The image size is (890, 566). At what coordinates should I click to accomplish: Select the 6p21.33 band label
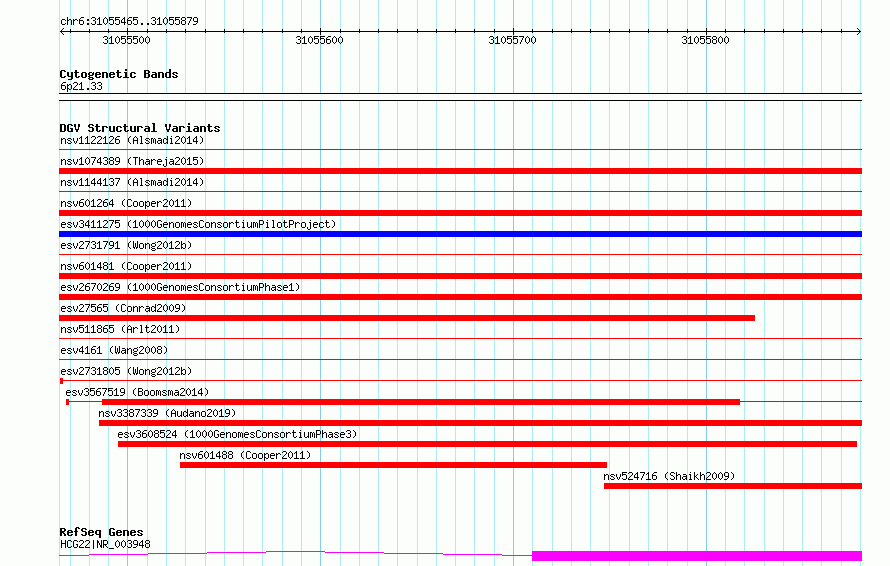(81, 86)
